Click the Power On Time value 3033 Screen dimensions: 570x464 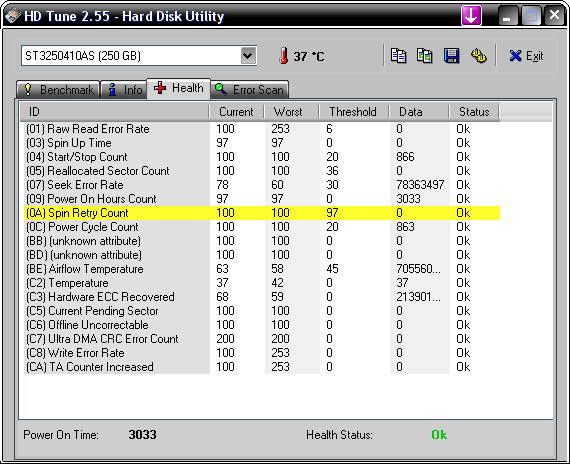coord(142,435)
